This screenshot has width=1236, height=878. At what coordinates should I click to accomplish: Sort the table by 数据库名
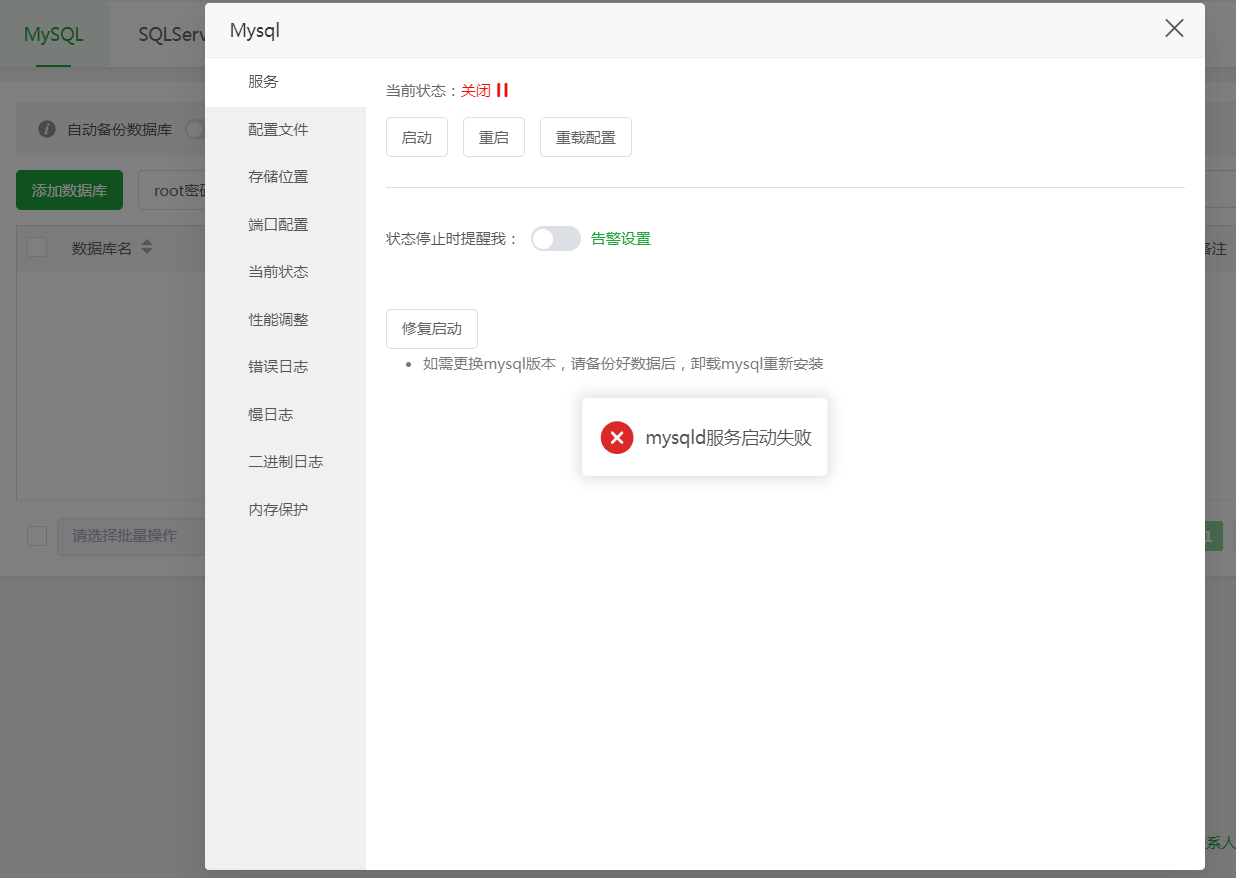coord(147,247)
